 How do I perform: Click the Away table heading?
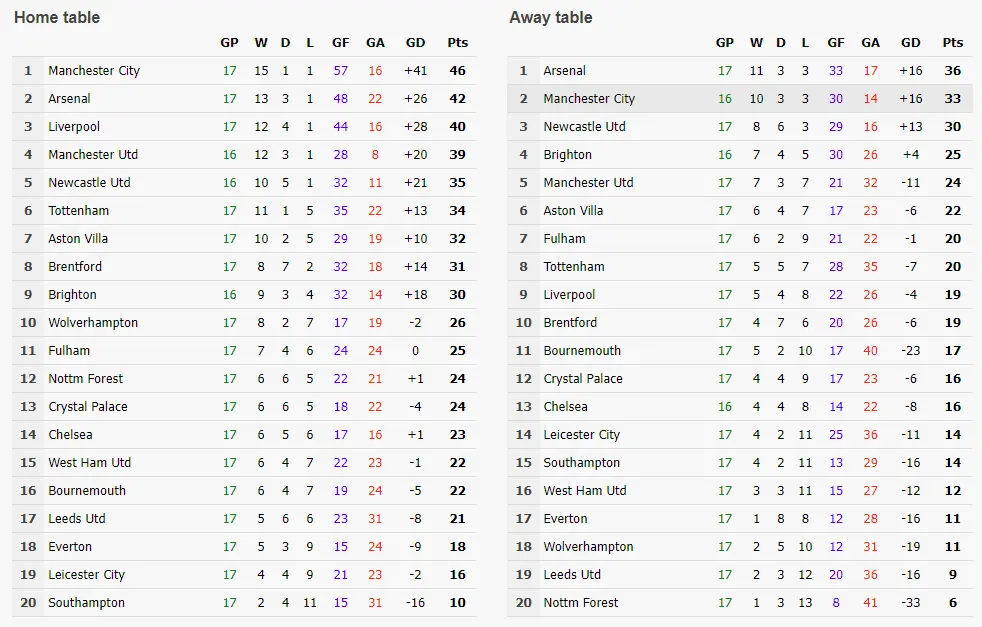tap(551, 17)
